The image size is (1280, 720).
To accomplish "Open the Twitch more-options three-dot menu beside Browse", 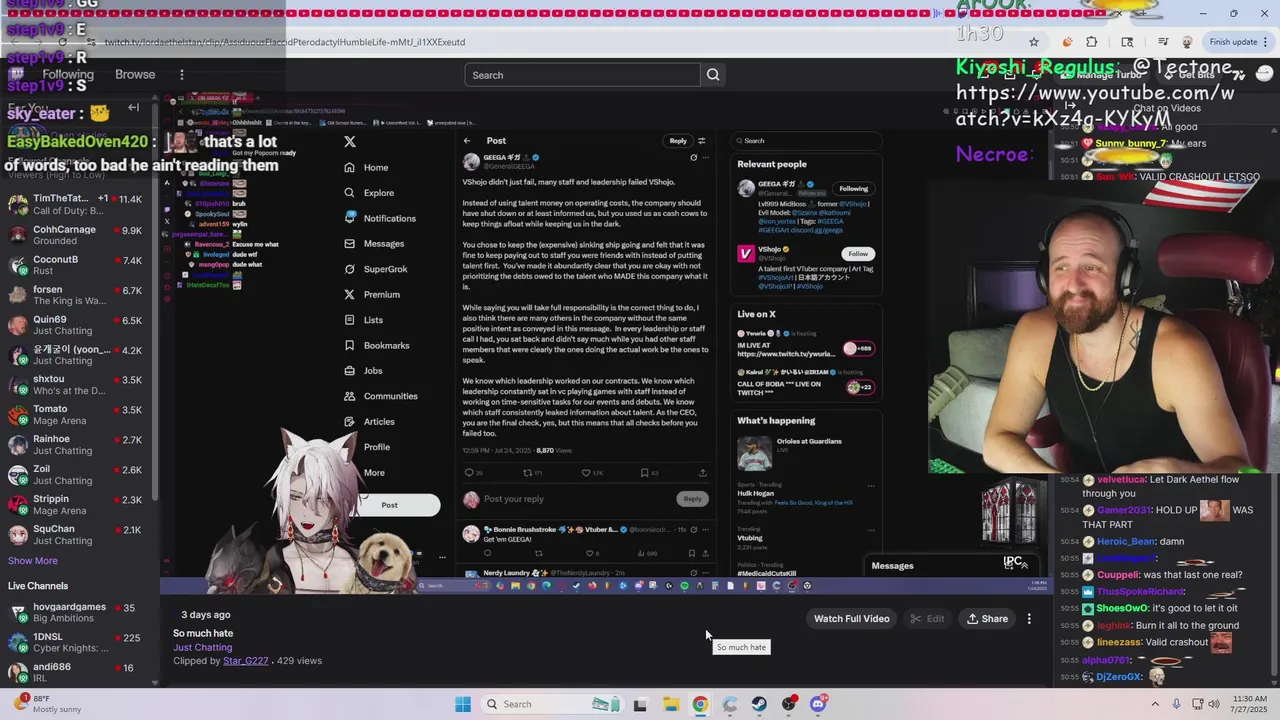I will pyautogui.click(x=181, y=75).
